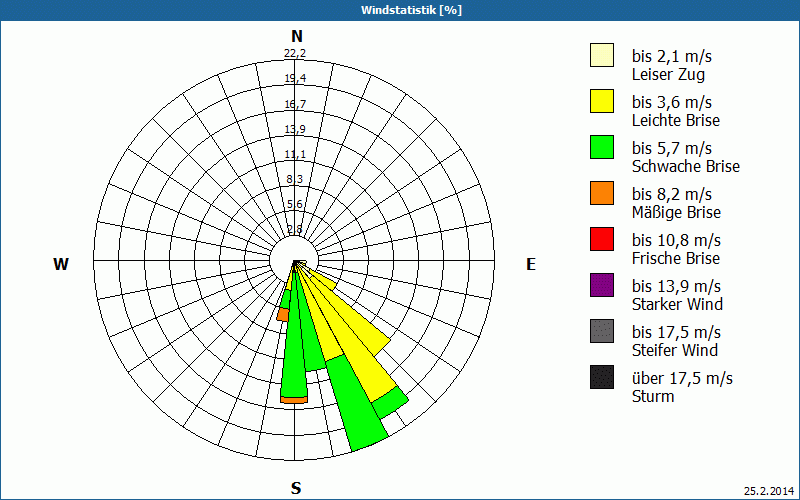Click the 'Frische Brise' legend label
This screenshot has width=800, height=500.
click(676, 258)
